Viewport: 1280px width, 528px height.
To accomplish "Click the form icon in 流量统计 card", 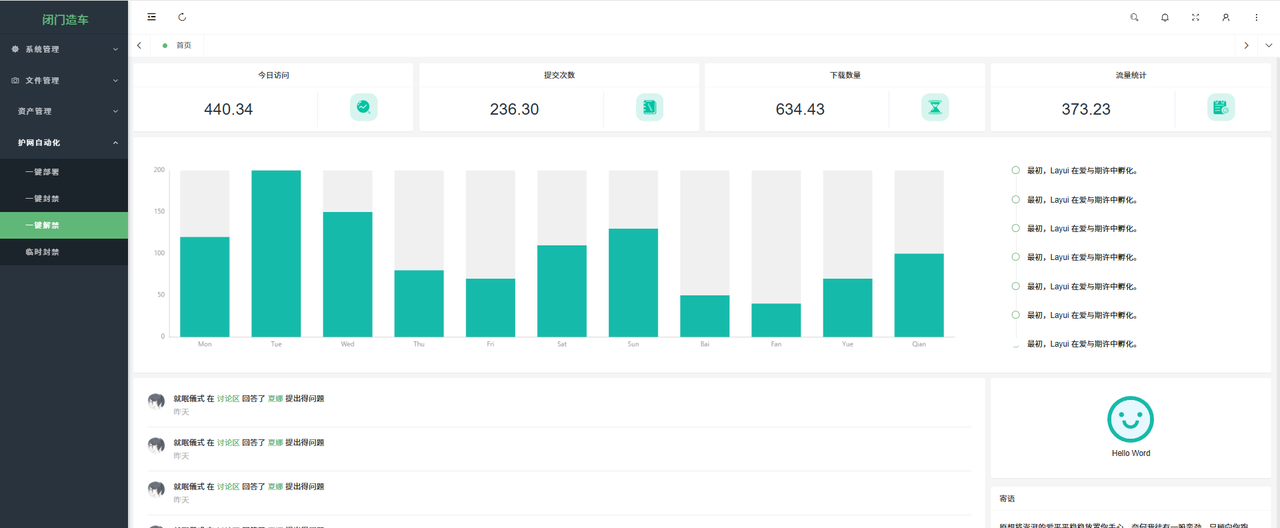I will [x=1221, y=107].
